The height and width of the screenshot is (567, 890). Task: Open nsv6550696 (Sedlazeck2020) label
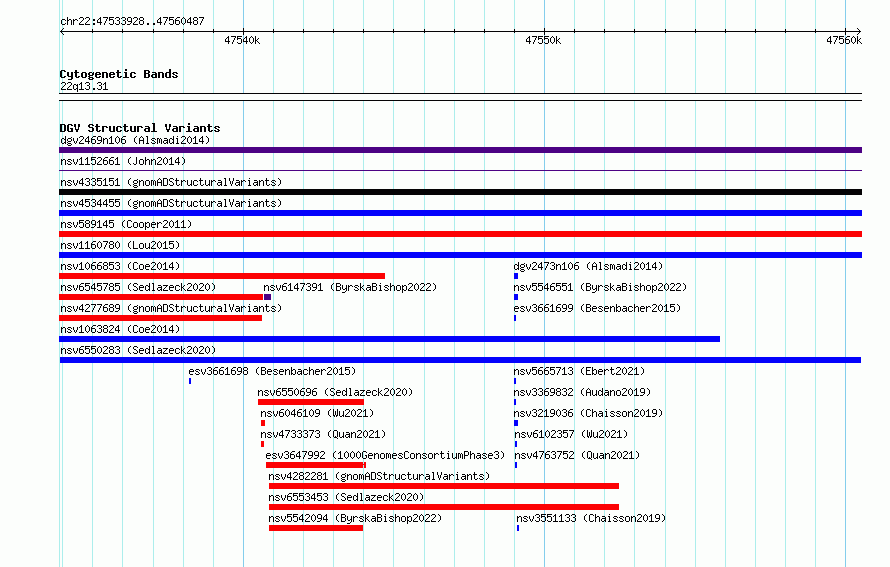click(x=335, y=392)
